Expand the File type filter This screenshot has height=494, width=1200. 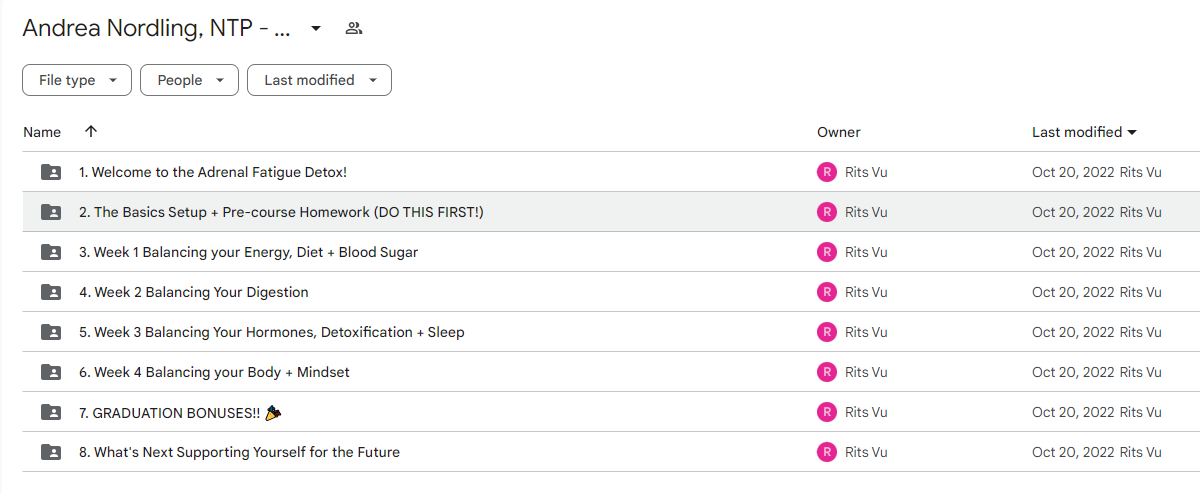click(x=77, y=80)
